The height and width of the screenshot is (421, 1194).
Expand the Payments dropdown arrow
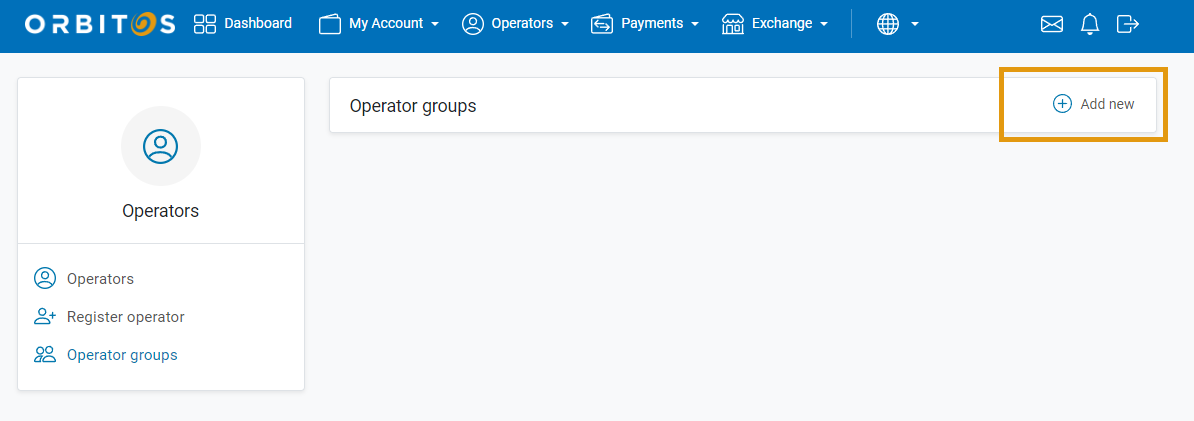tap(695, 24)
